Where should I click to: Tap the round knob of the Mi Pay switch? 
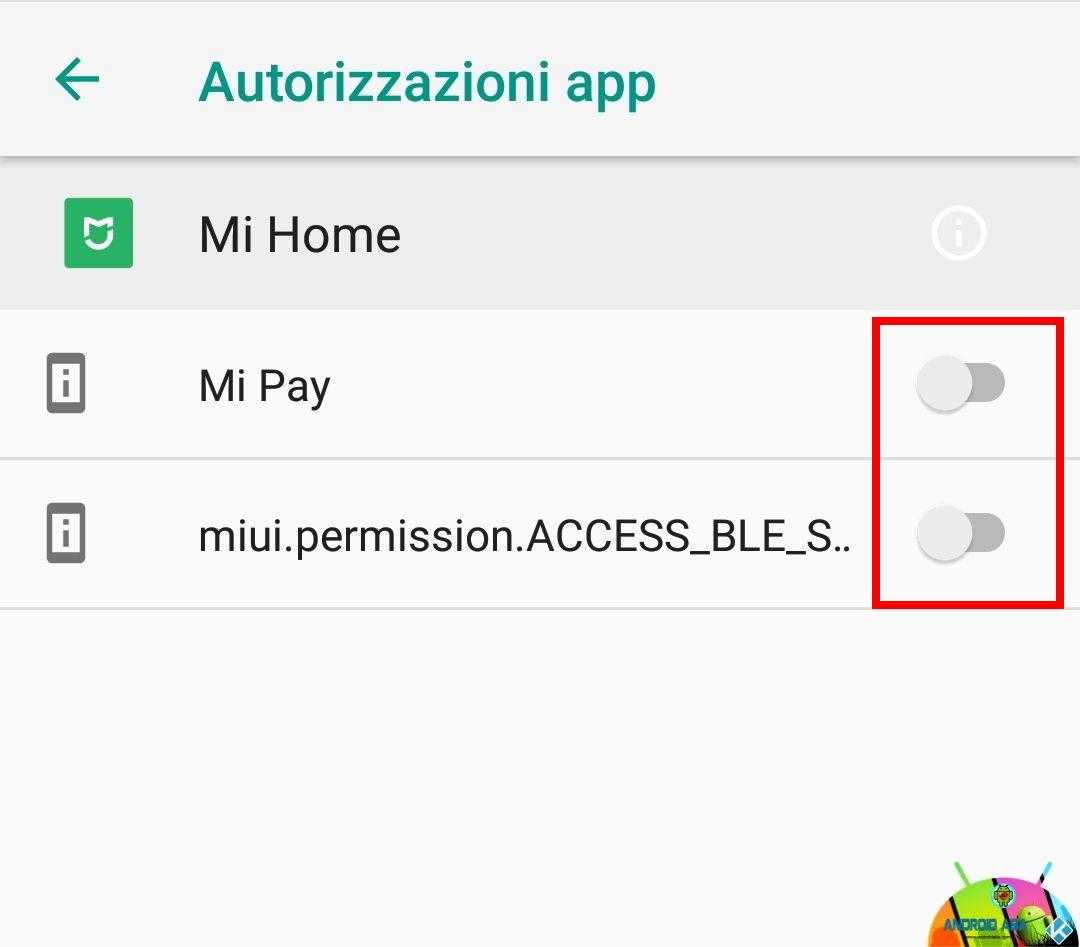944,383
